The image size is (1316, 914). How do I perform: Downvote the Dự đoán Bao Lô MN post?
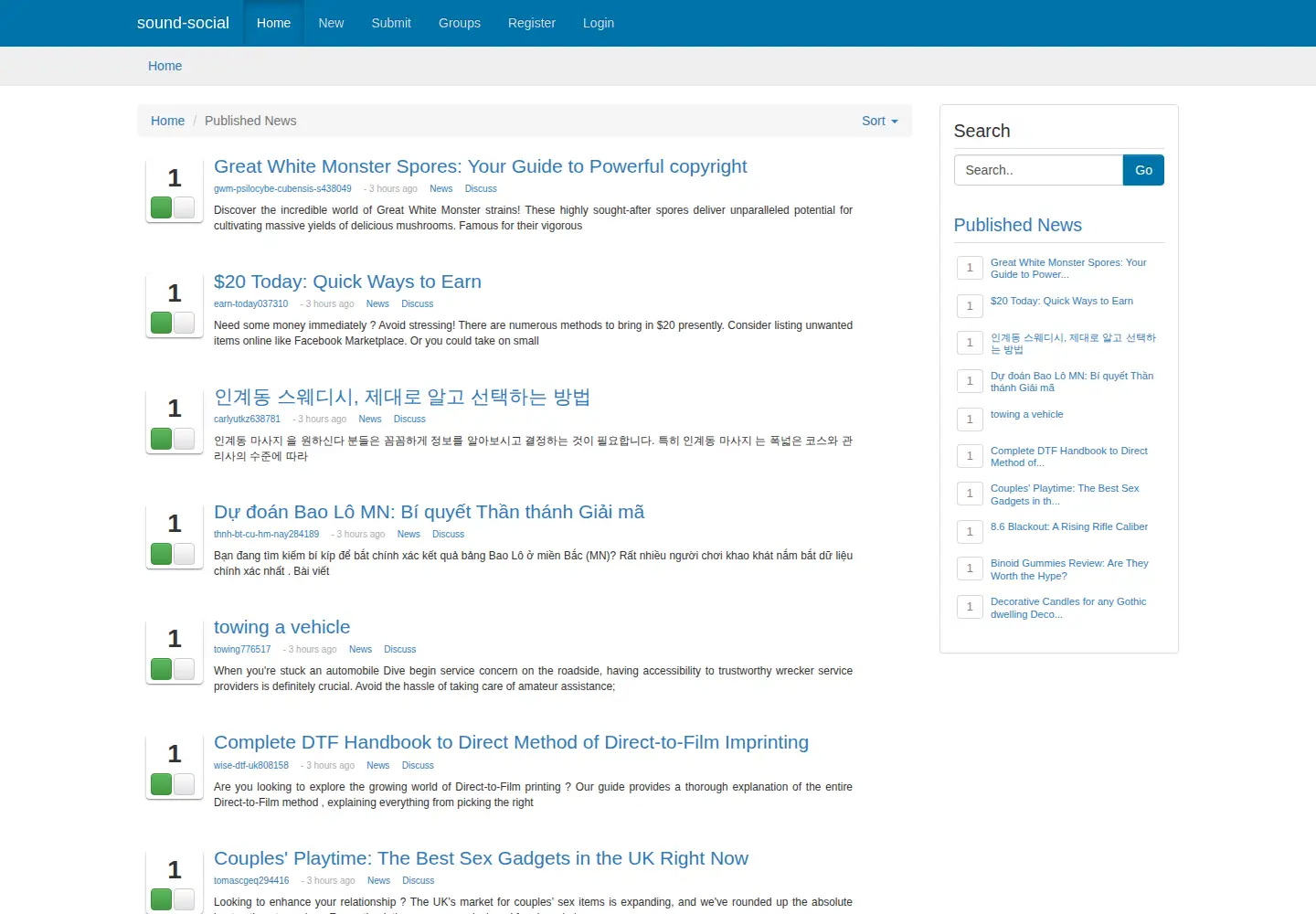(x=184, y=554)
